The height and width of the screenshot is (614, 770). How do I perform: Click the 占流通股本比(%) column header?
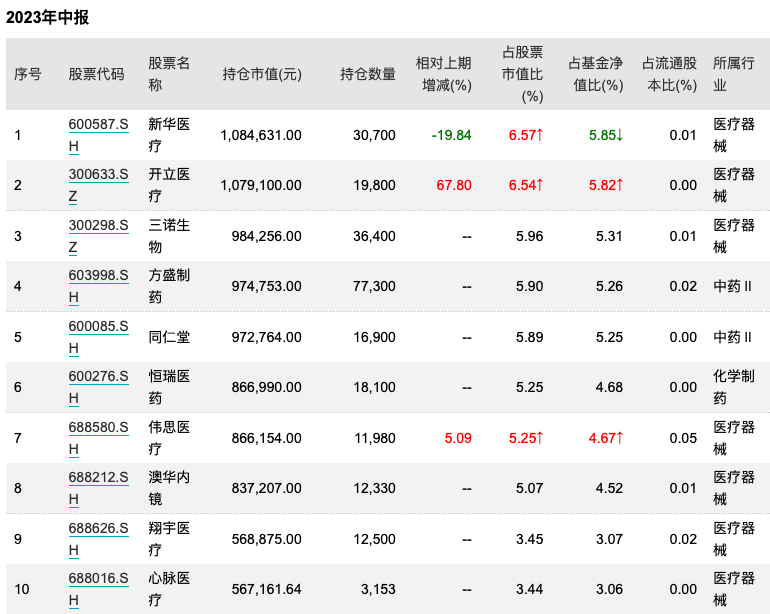669,74
